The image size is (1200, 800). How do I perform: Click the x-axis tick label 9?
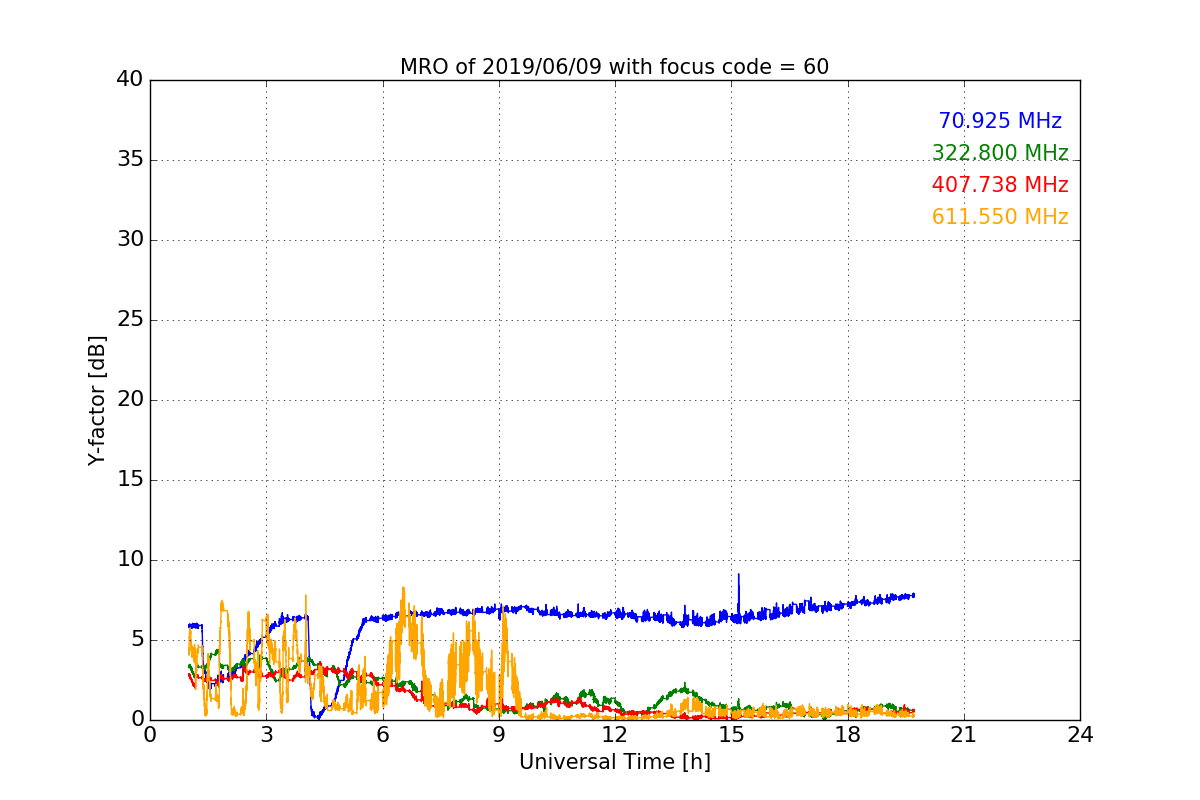[499, 735]
